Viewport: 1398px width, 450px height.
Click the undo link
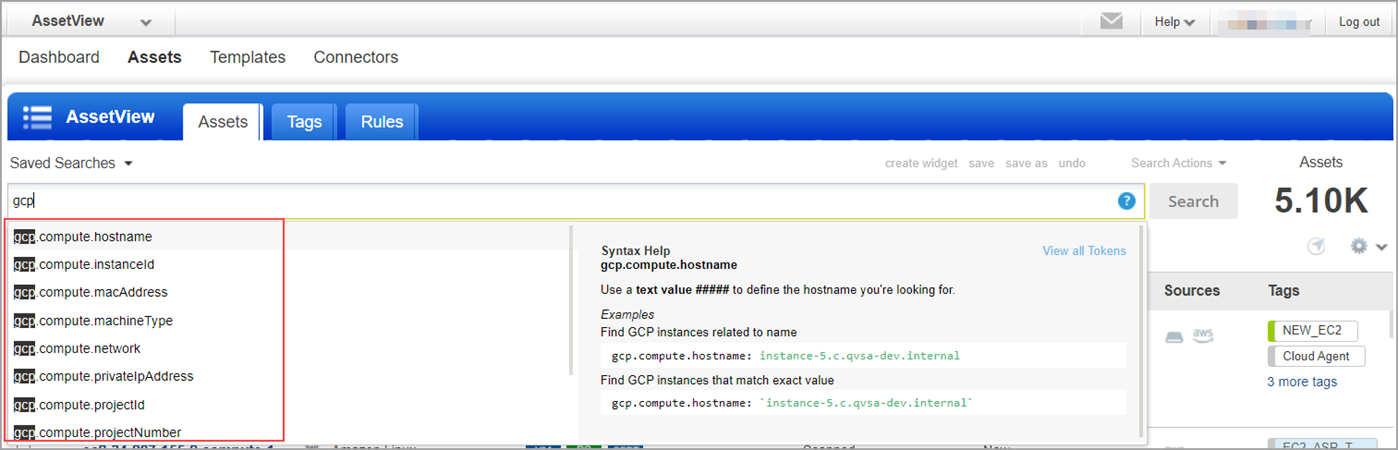pyautogui.click(x=1072, y=163)
